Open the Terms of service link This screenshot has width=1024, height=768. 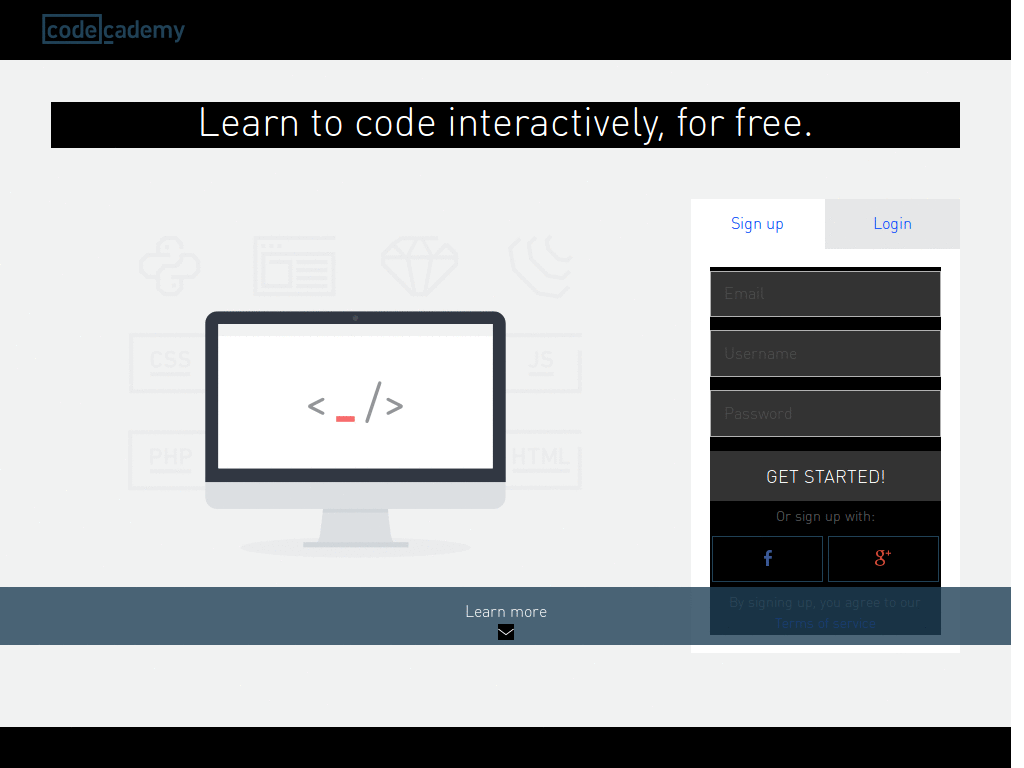tap(824, 622)
